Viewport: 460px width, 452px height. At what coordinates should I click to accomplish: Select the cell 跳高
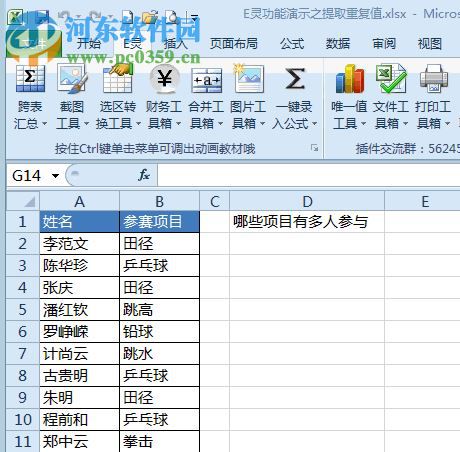pos(159,310)
